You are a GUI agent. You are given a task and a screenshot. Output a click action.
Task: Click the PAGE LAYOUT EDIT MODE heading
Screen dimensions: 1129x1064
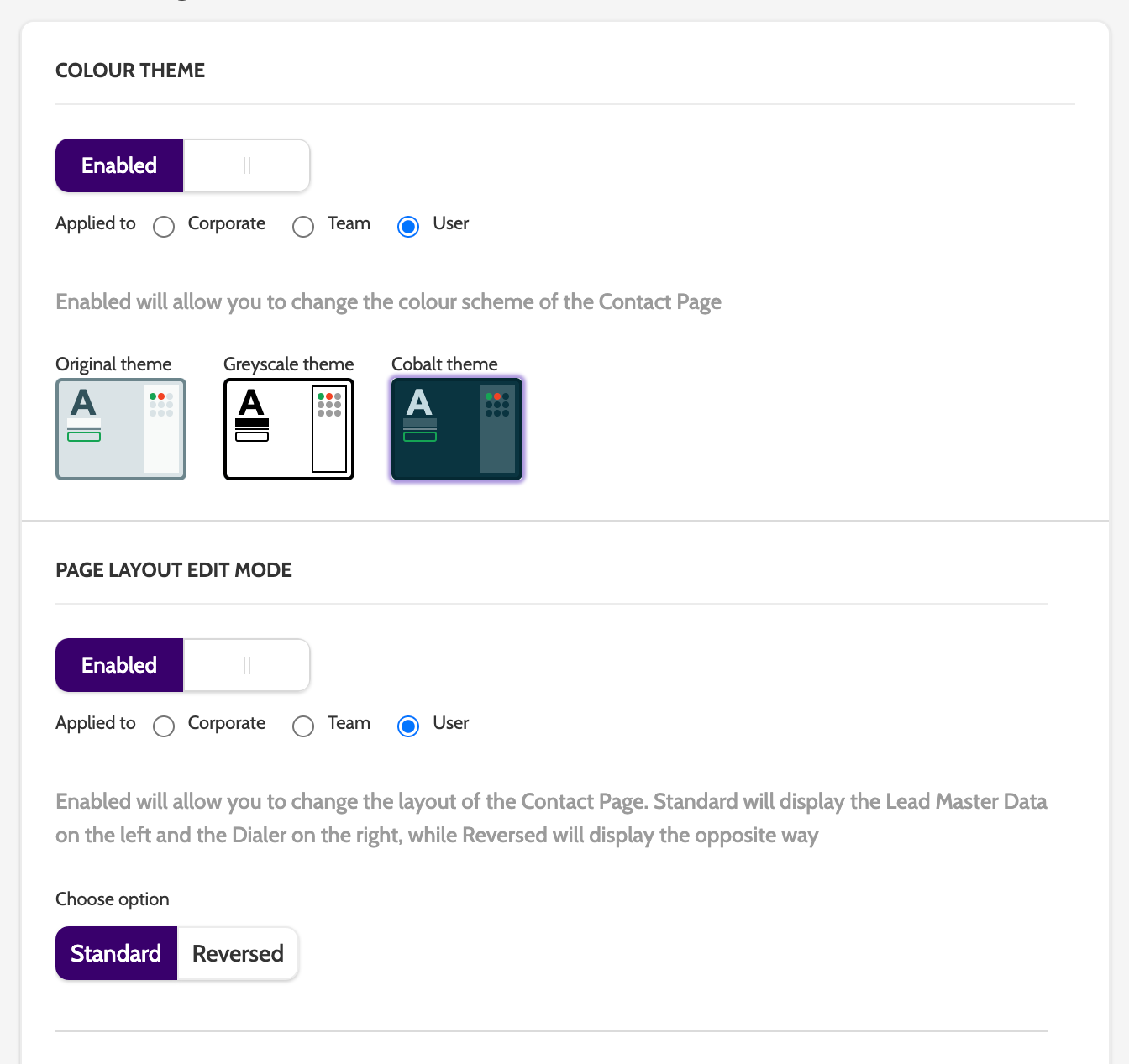[174, 570]
